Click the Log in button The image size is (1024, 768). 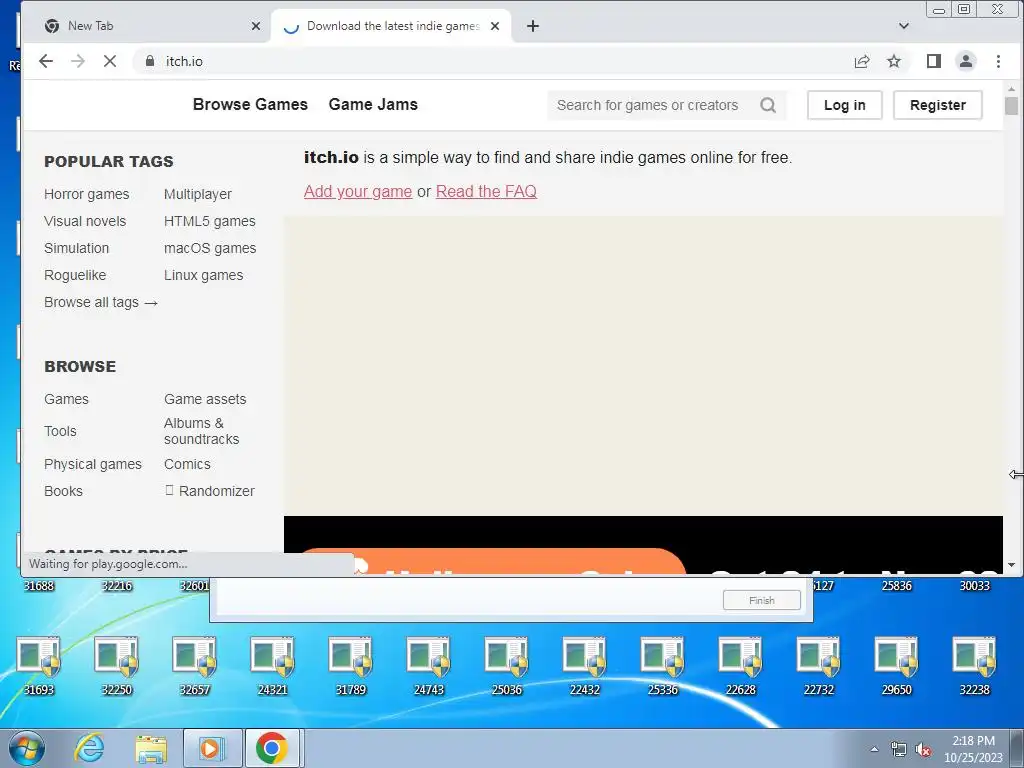(x=844, y=105)
